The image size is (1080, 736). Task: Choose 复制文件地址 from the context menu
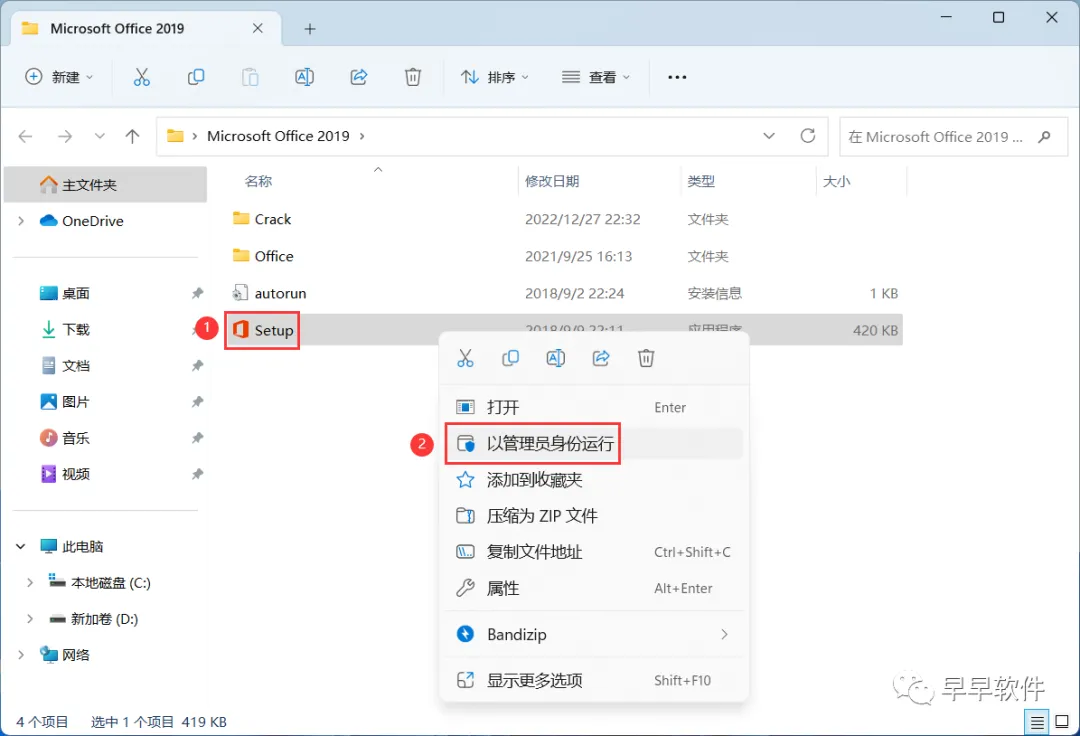coord(594,552)
